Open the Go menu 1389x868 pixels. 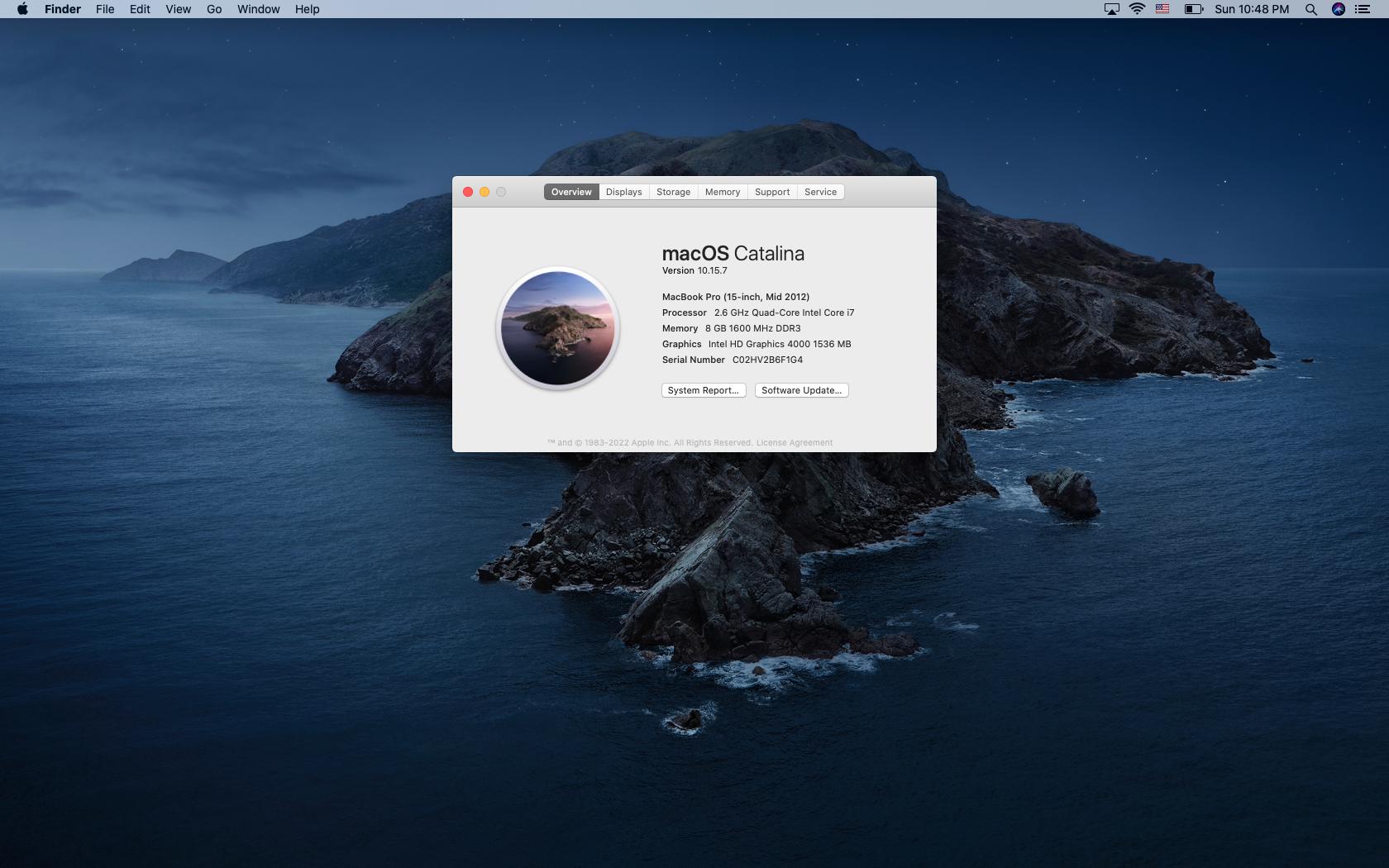click(x=214, y=9)
